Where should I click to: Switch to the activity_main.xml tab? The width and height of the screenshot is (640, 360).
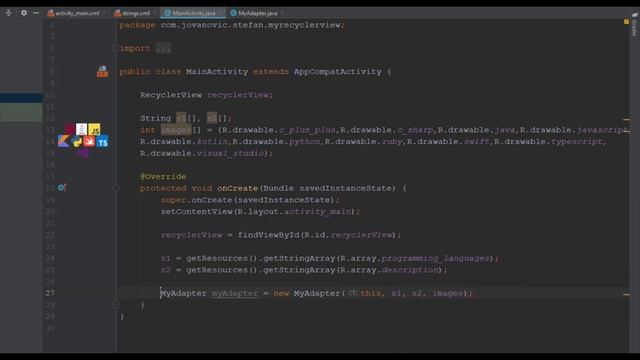click(x=77, y=13)
